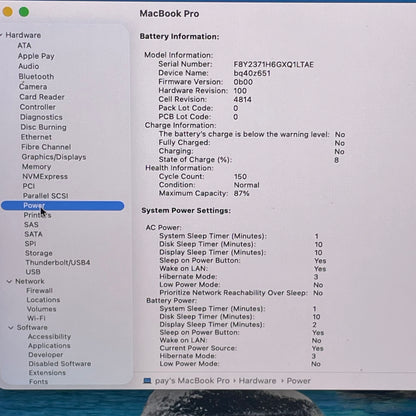Open Applications under Software

[49, 346]
